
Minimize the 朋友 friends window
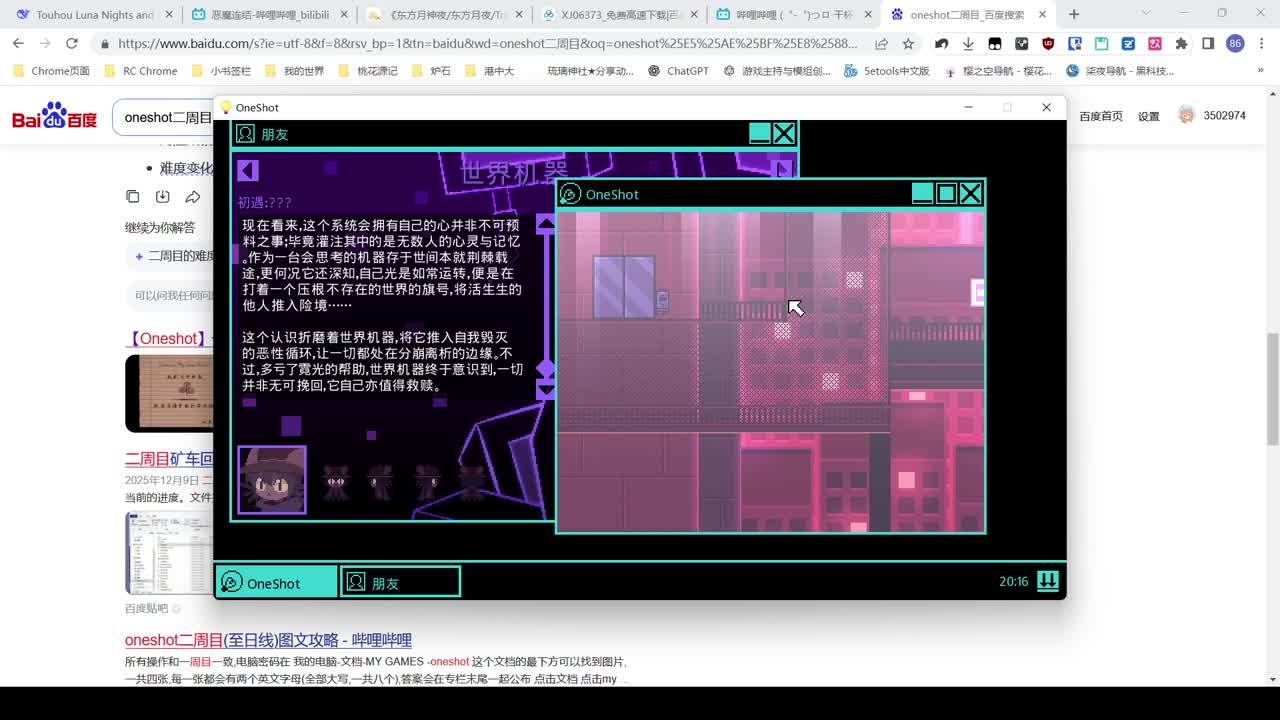click(760, 134)
